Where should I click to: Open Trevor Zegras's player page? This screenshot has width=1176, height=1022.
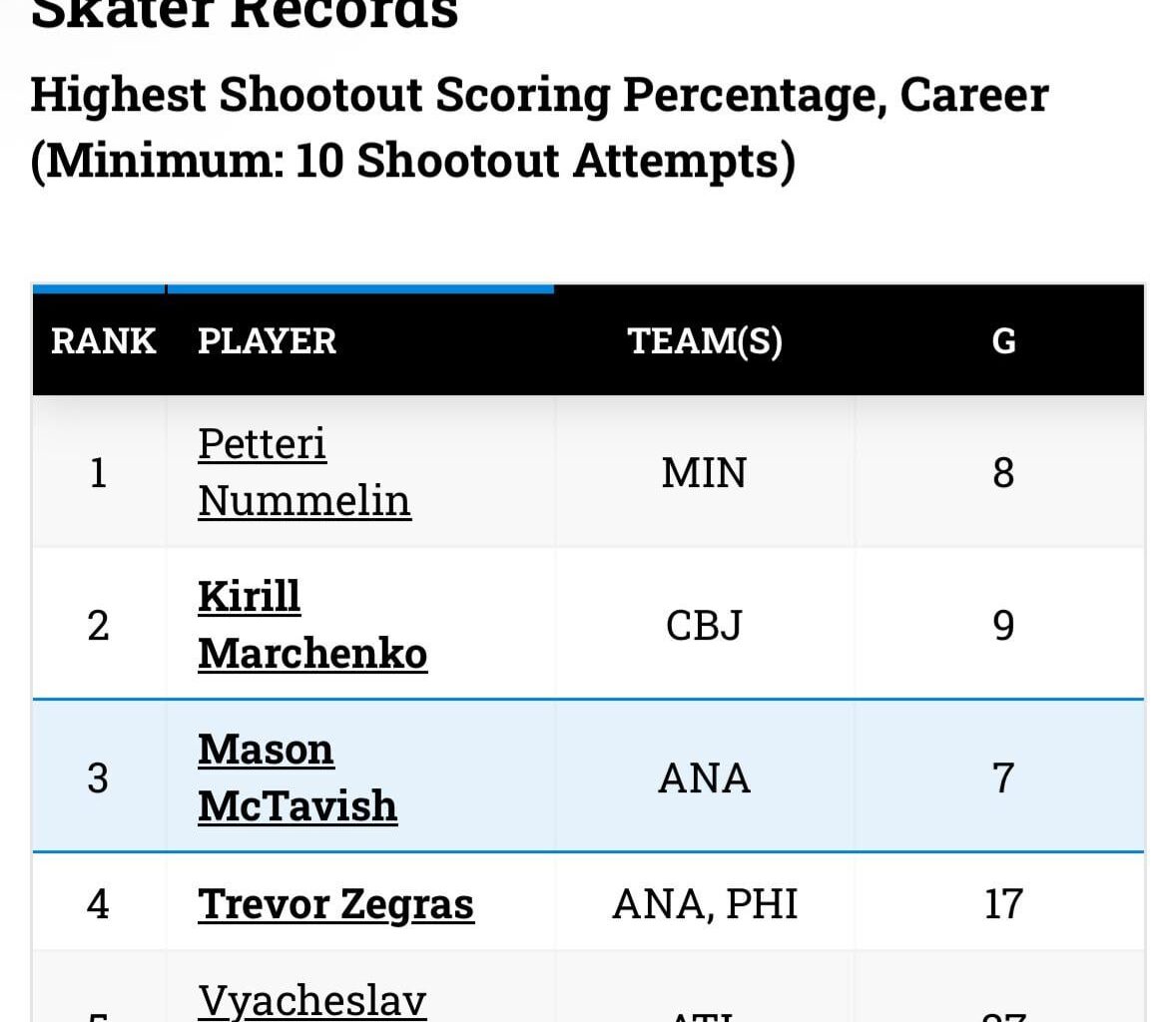pyautogui.click(x=336, y=903)
